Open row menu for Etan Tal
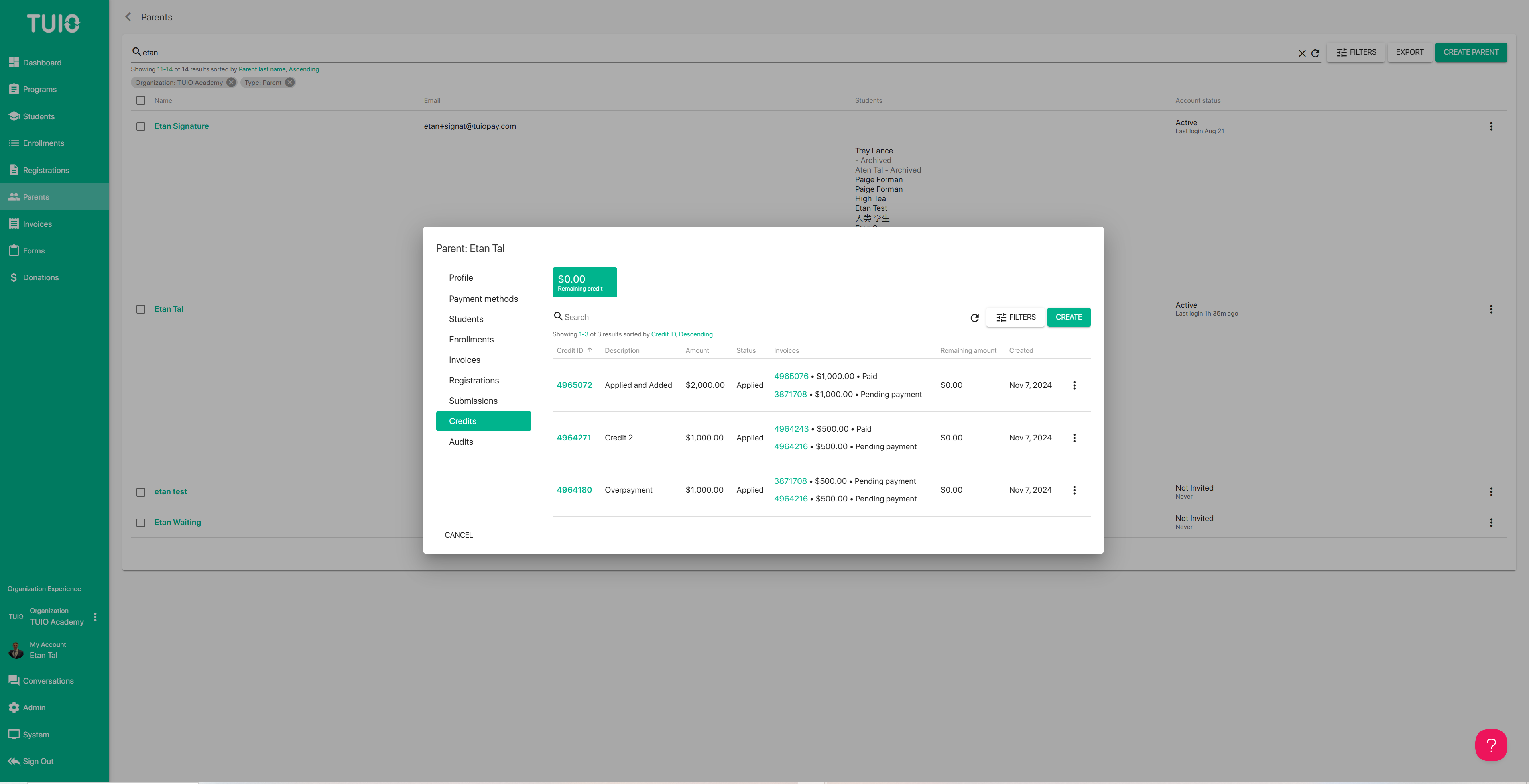Viewport: 1529px width, 784px height. click(x=1491, y=309)
